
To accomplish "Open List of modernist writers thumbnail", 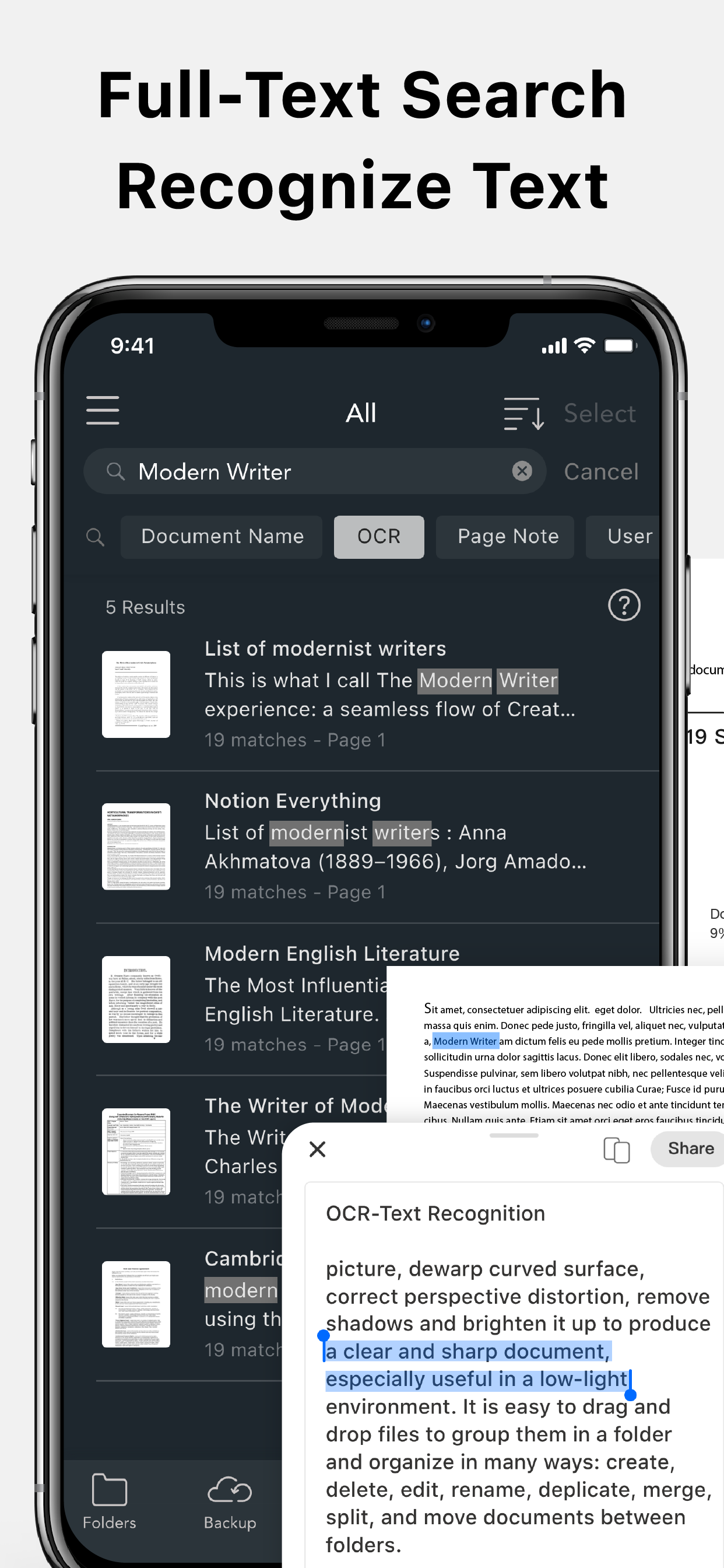I will (136, 694).
